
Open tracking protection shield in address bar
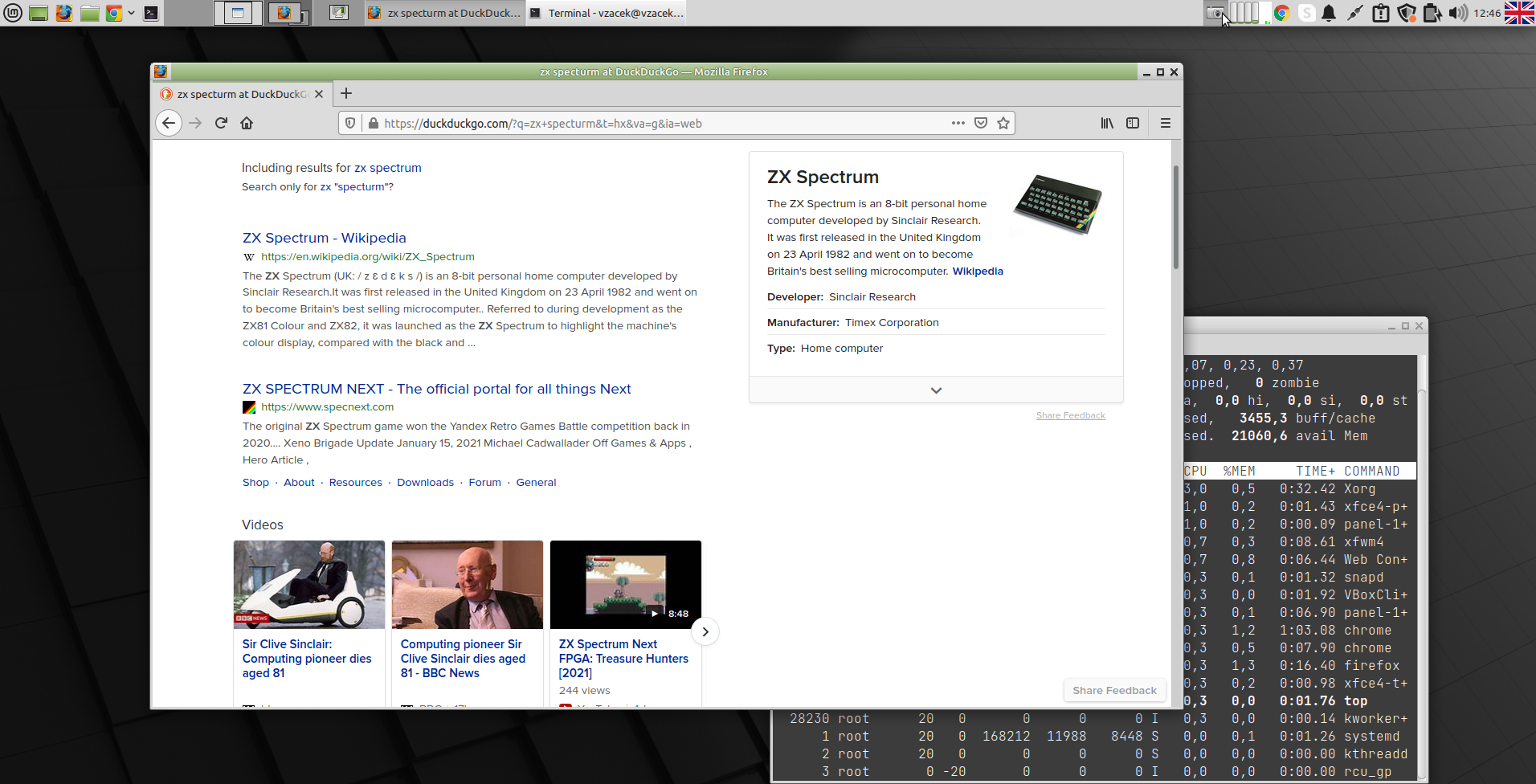pos(350,123)
